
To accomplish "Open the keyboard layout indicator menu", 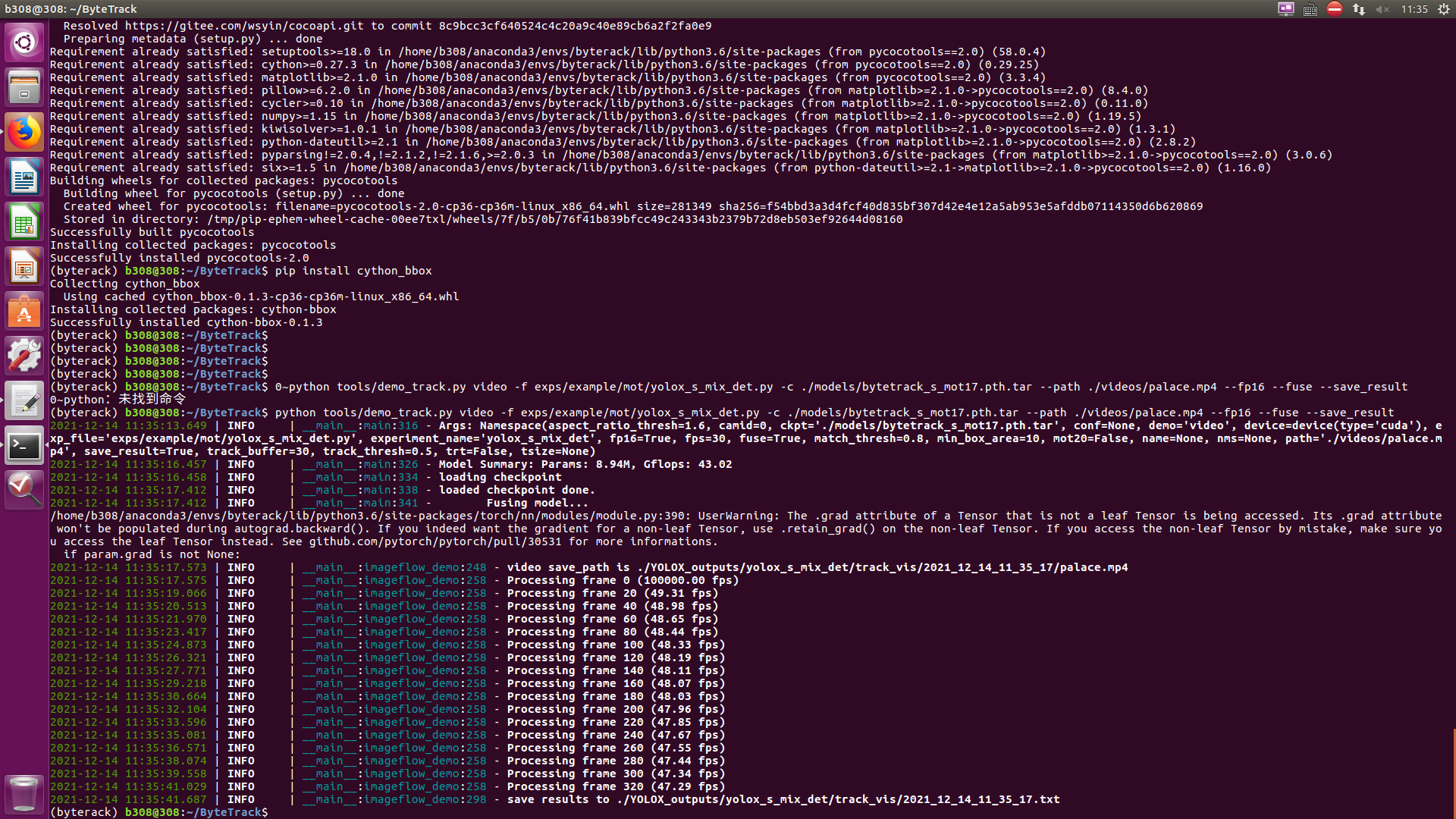I will (x=1310, y=9).
